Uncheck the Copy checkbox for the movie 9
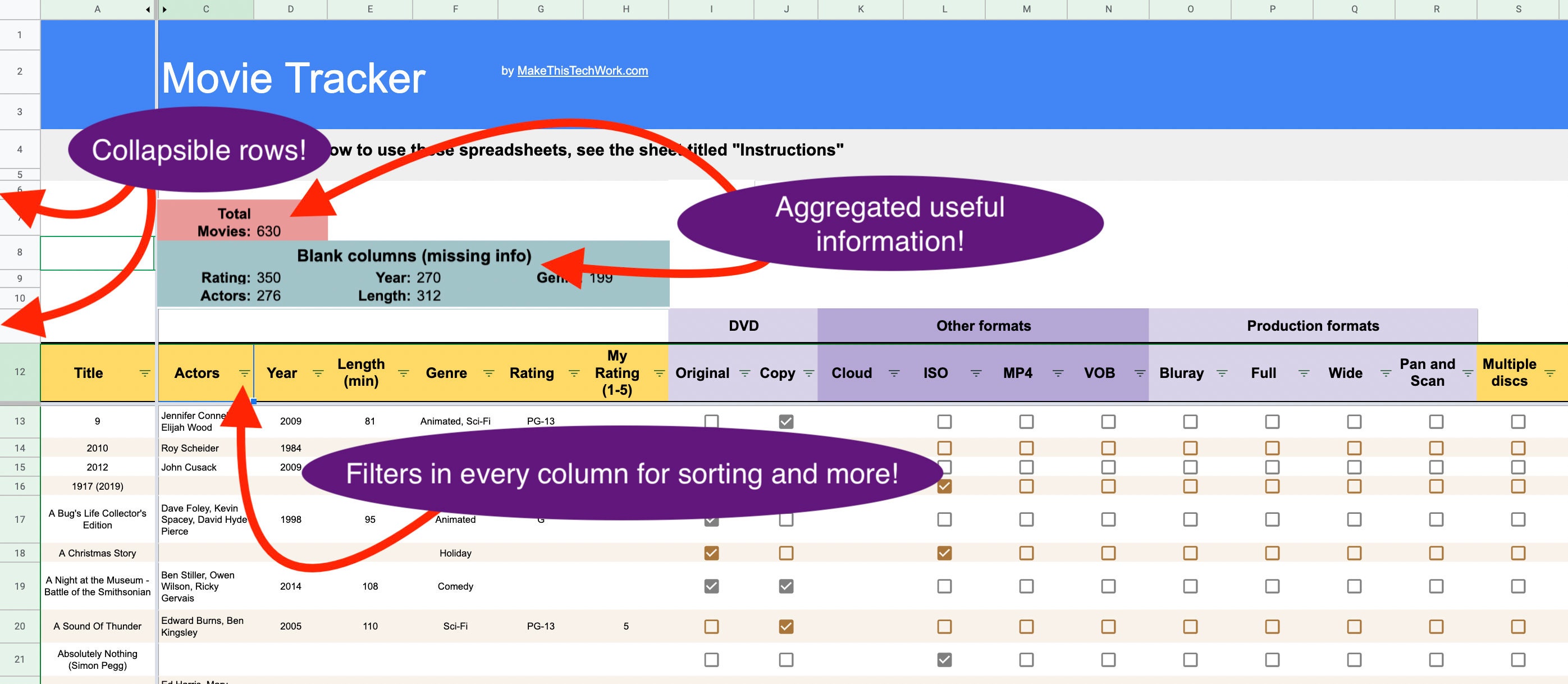 coord(785,421)
